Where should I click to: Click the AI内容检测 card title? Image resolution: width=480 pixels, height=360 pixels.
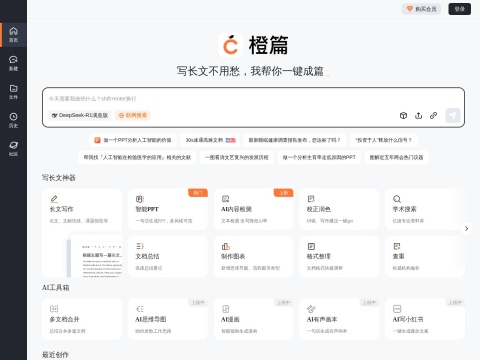tap(236, 209)
